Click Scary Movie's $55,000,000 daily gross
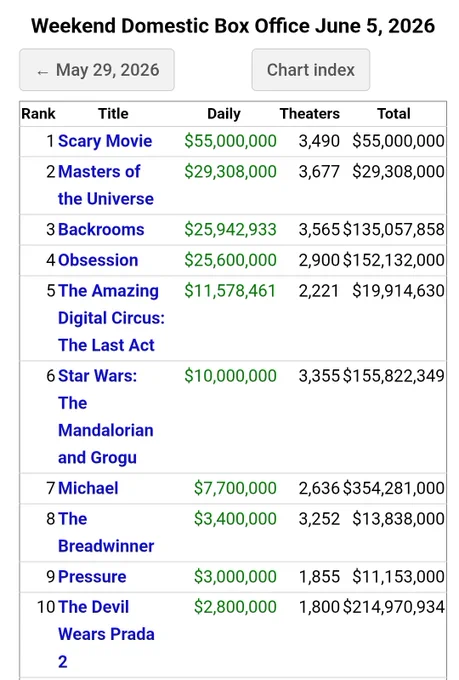This screenshot has height=680, width=459. (230, 141)
